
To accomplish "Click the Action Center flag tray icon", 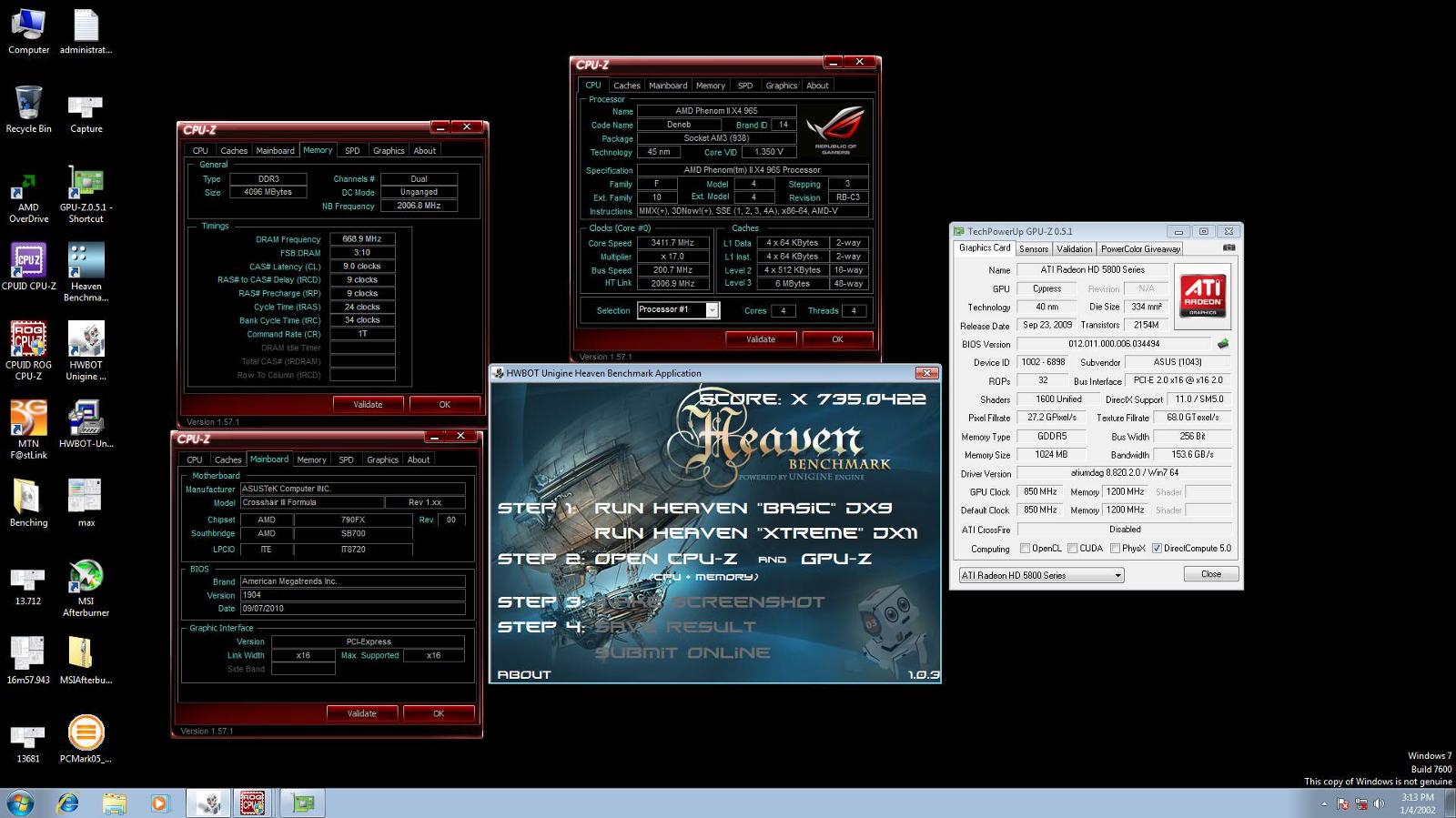I will pyautogui.click(x=1343, y=803).
